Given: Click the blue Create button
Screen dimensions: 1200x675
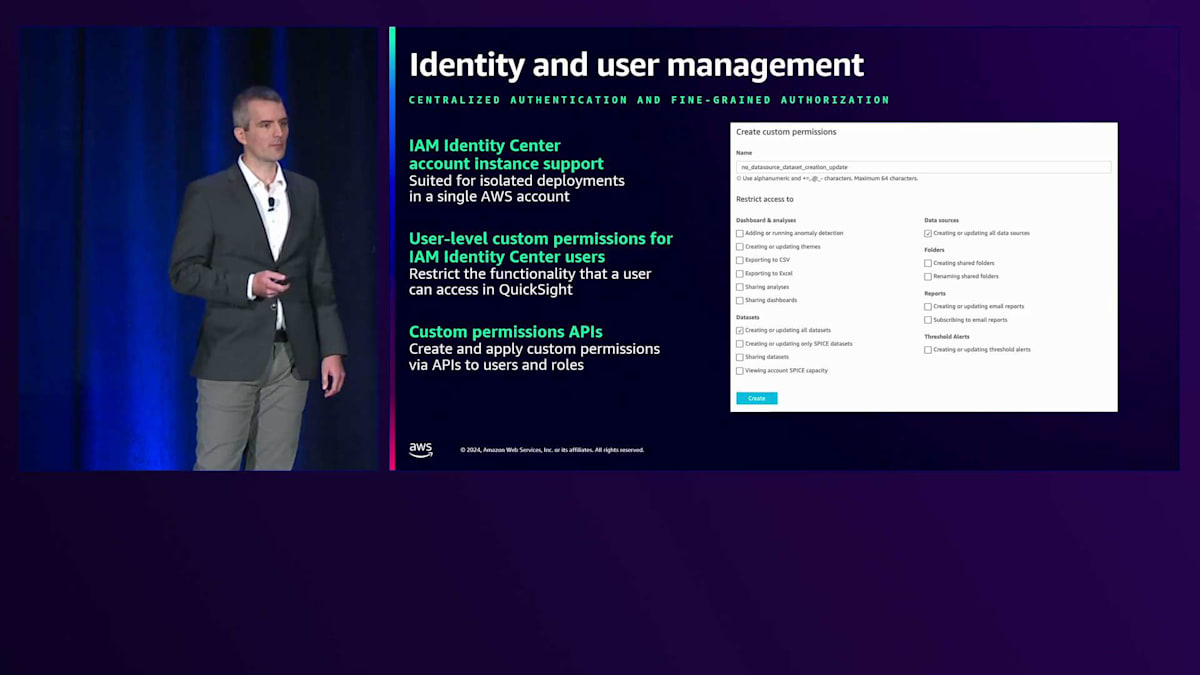Looking at the screenshot, I should click(757, 398).
